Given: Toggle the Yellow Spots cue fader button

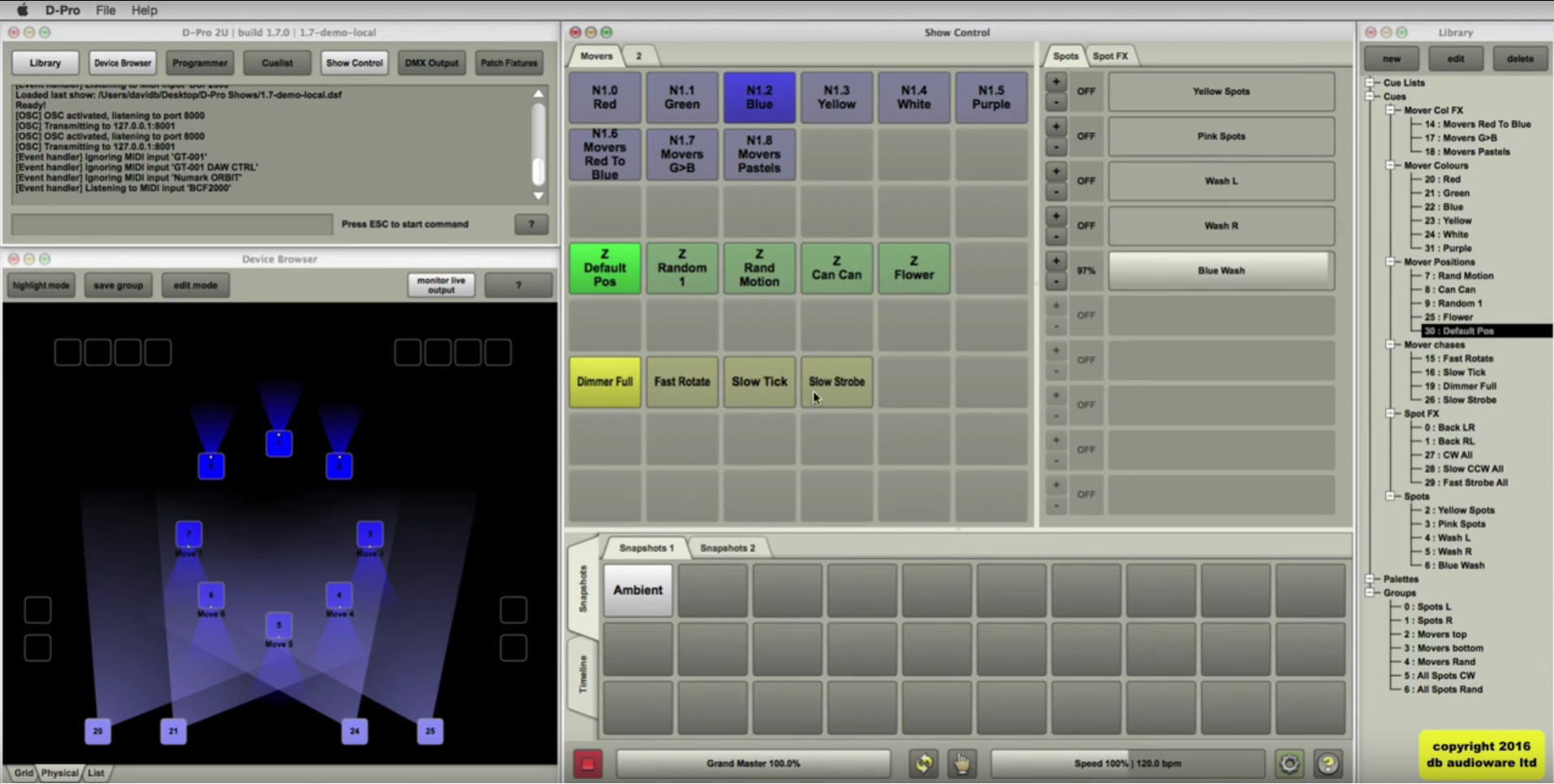Looking at the screenshot, I should point(1220,92).
